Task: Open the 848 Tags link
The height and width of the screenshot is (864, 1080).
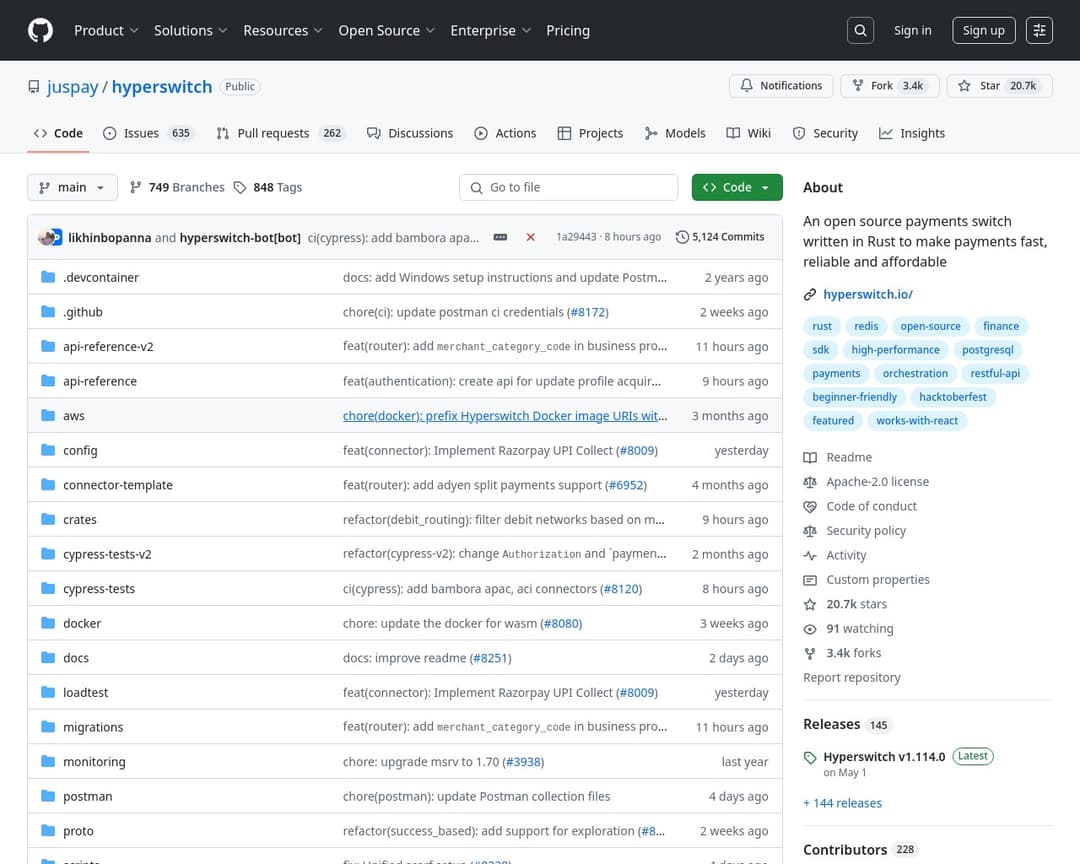Action: point(268,187)
